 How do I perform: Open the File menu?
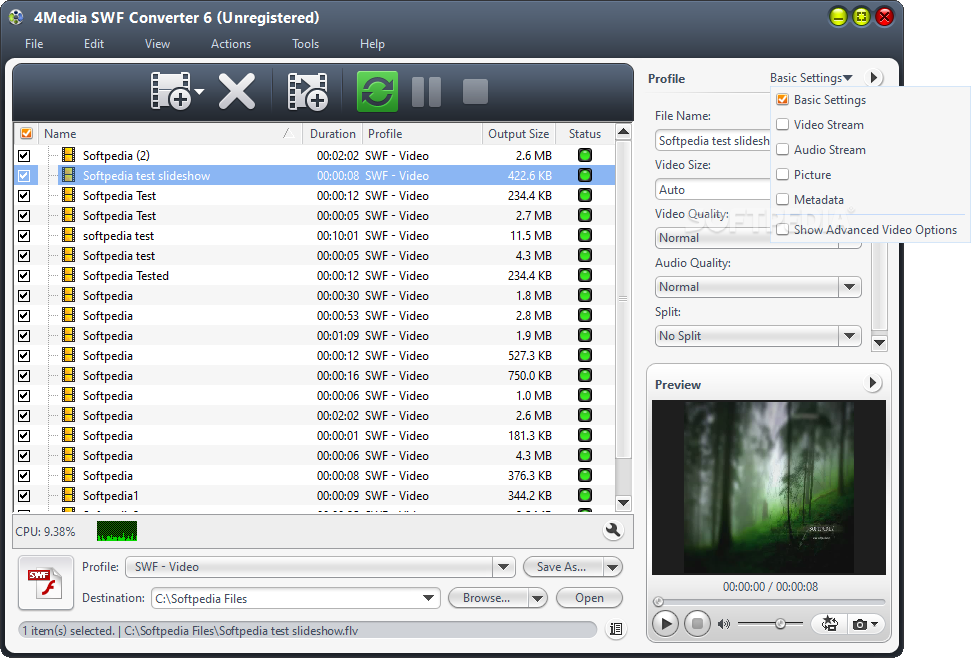[x=34, y=44]
